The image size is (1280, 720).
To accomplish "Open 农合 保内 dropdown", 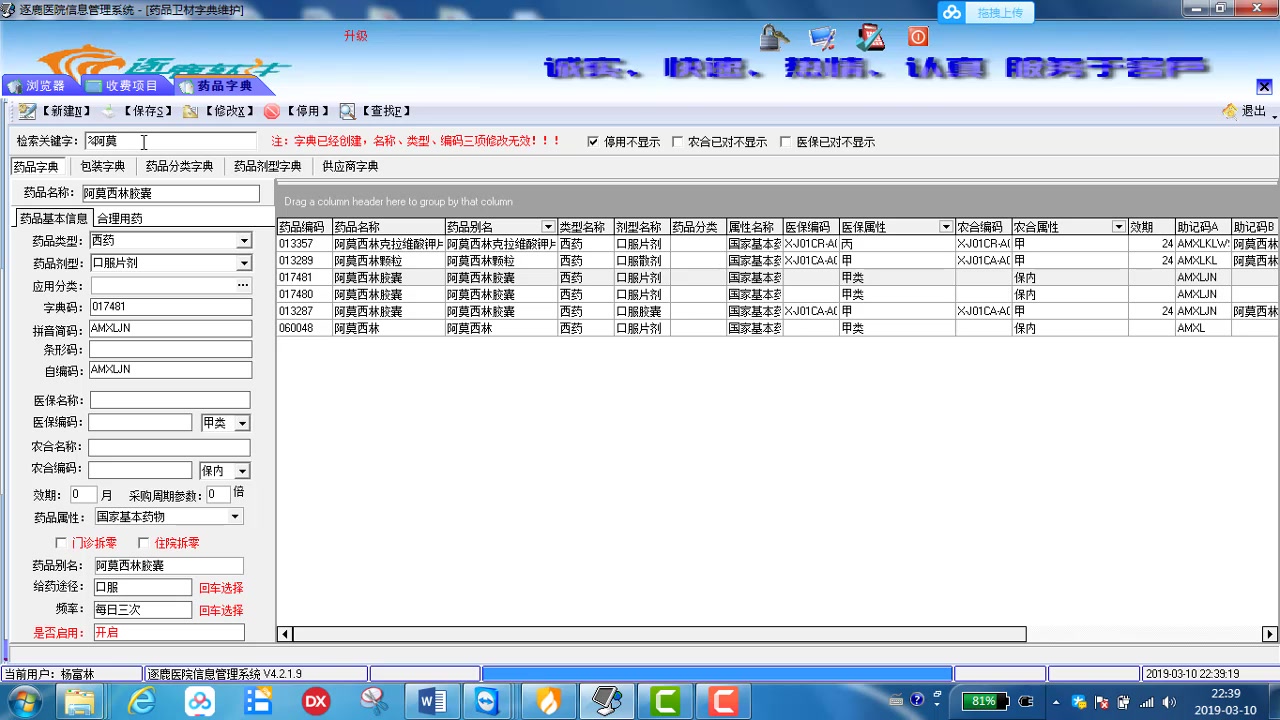I will 241,471.
